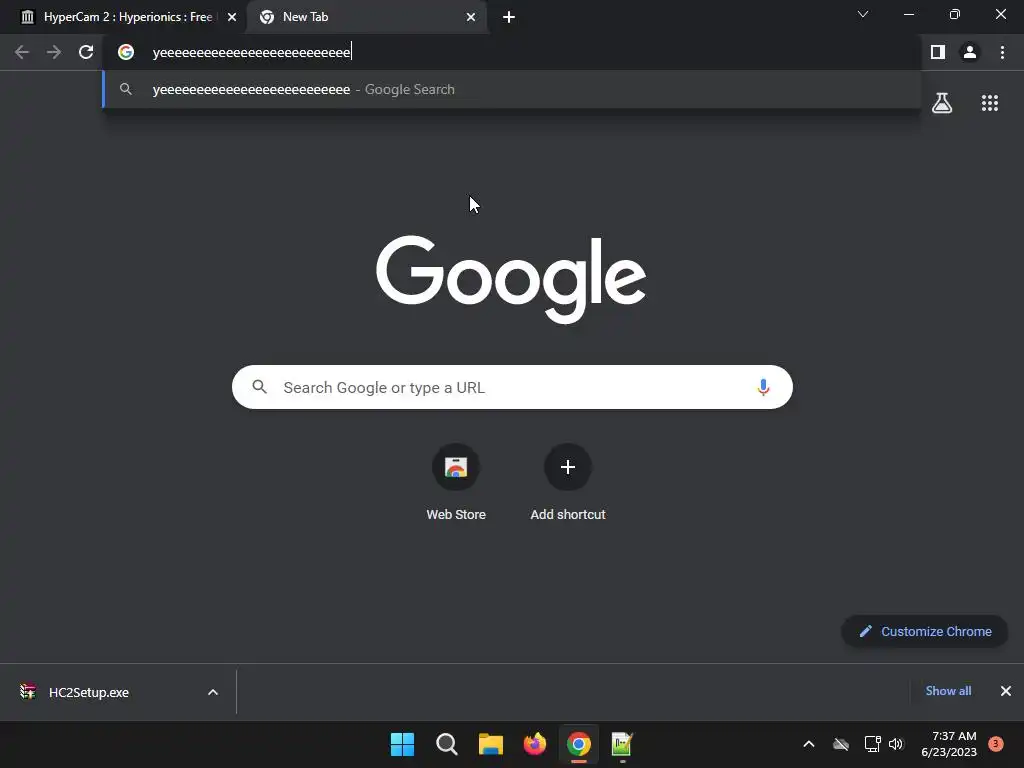
Task: Expand the HC2Setup.exe download options
Action: click(x=213, y=692)
